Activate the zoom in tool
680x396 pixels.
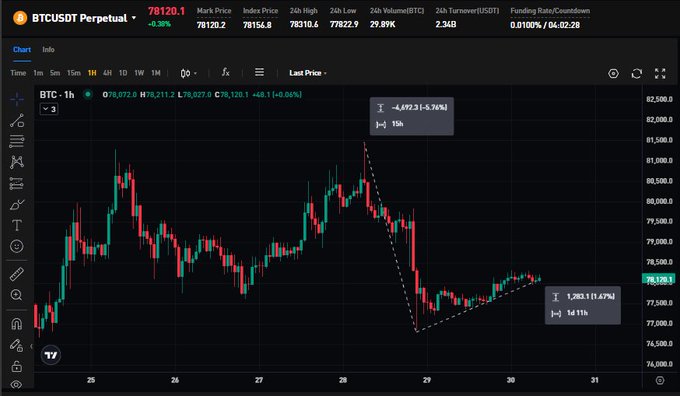(x=17, y=295)
